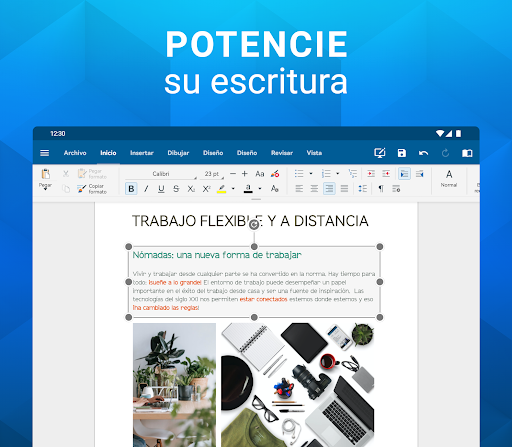
Task: Switch to the Inicio tab
Action: point(108,153)
